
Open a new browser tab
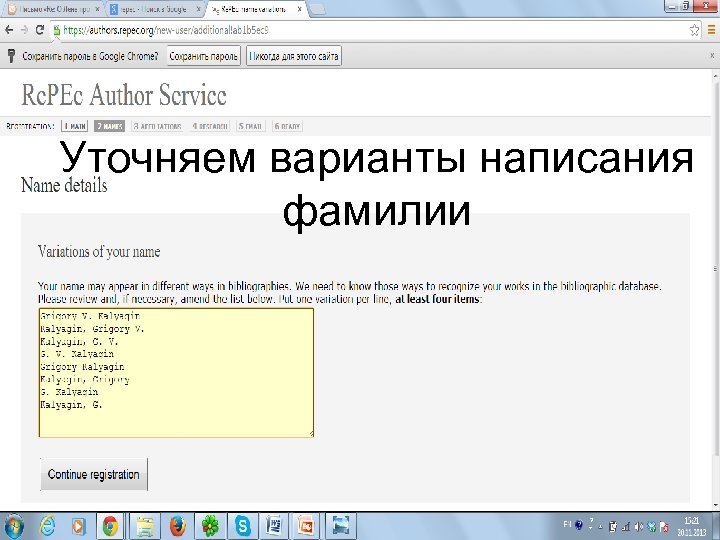click(319, 9)
